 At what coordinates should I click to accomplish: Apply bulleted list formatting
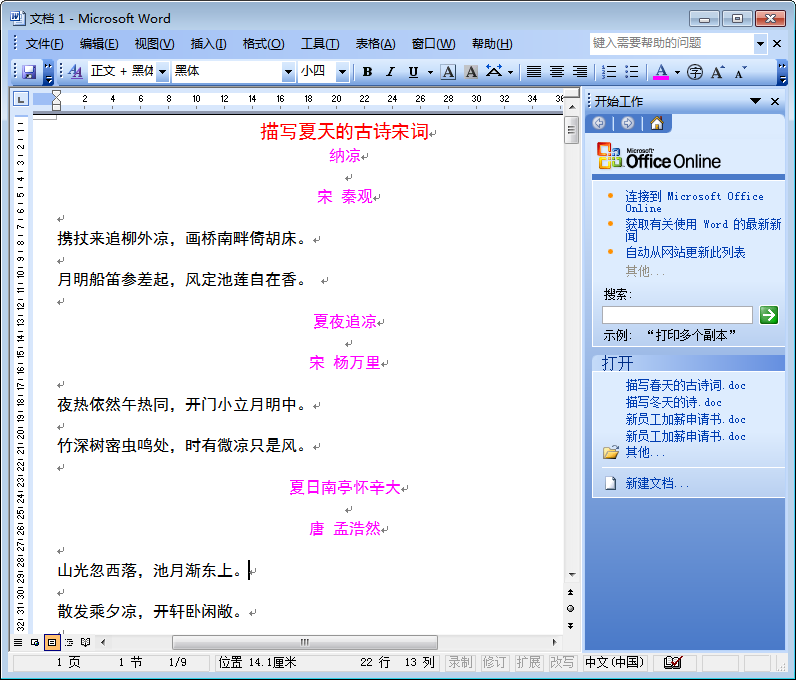coord(632,72)
